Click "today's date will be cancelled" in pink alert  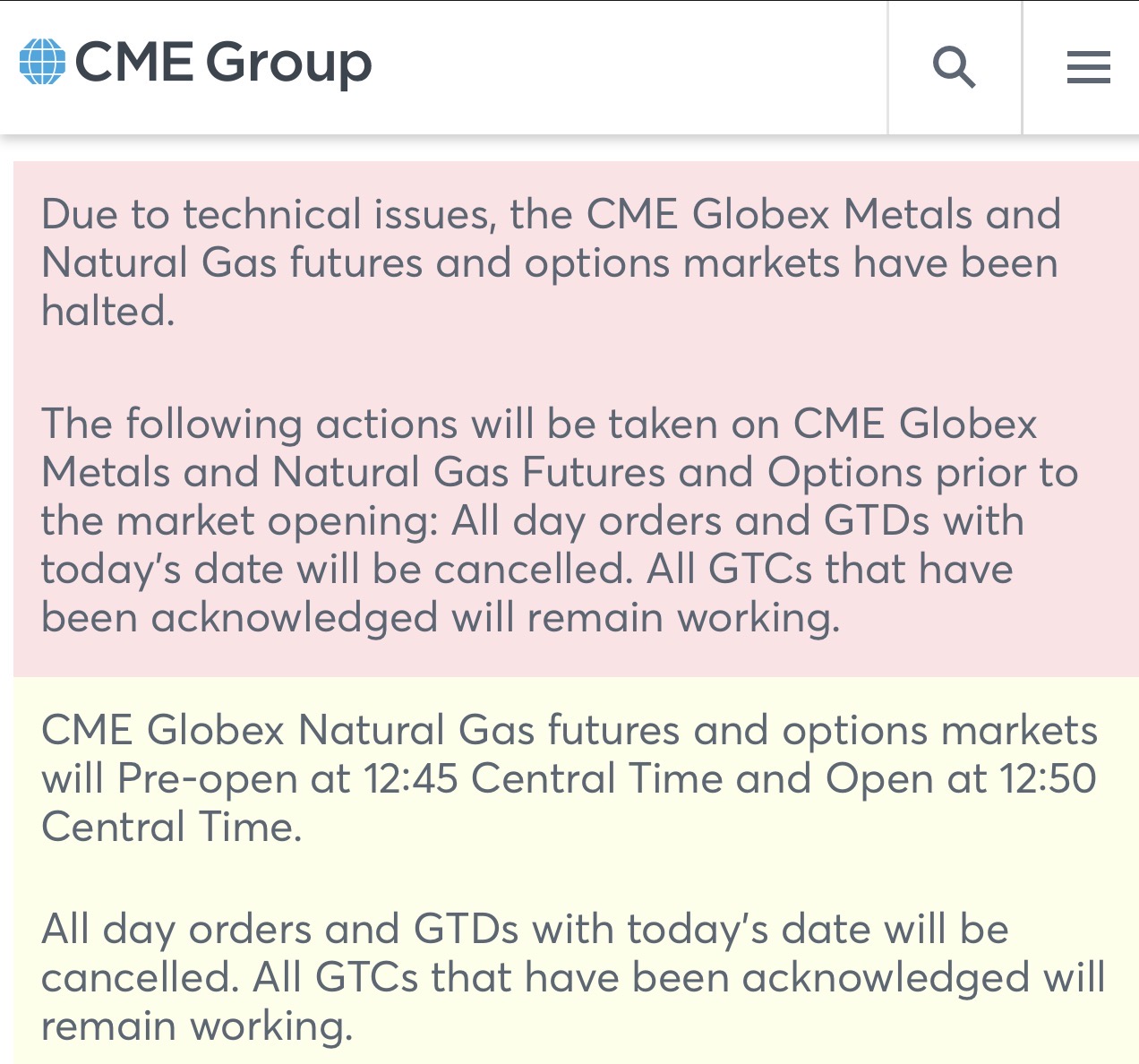pos(333,569)
